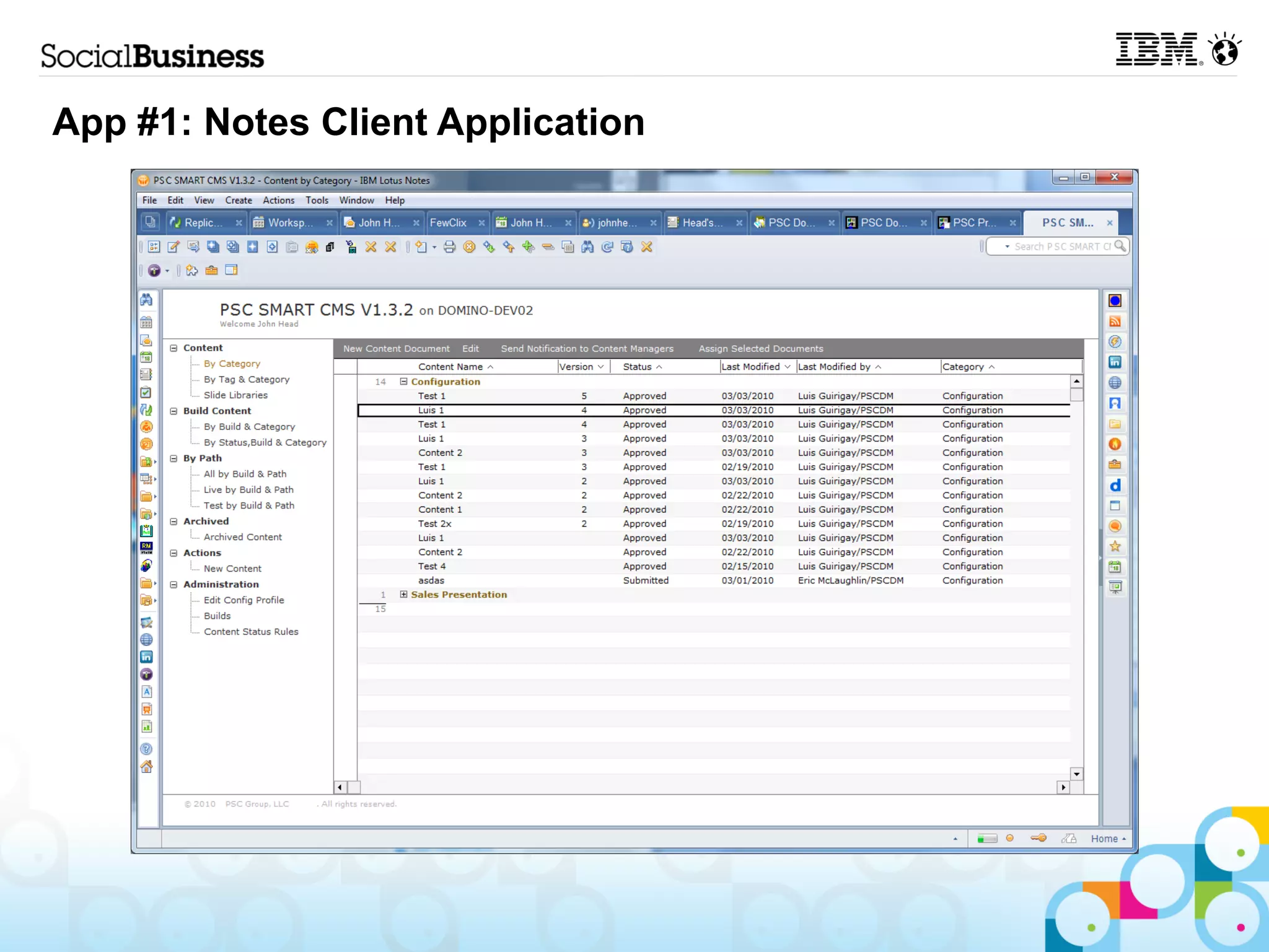Click the horizontal scrollbar right arrow
Screen dimensions: 1269x952
click(x=1063, y=787)
